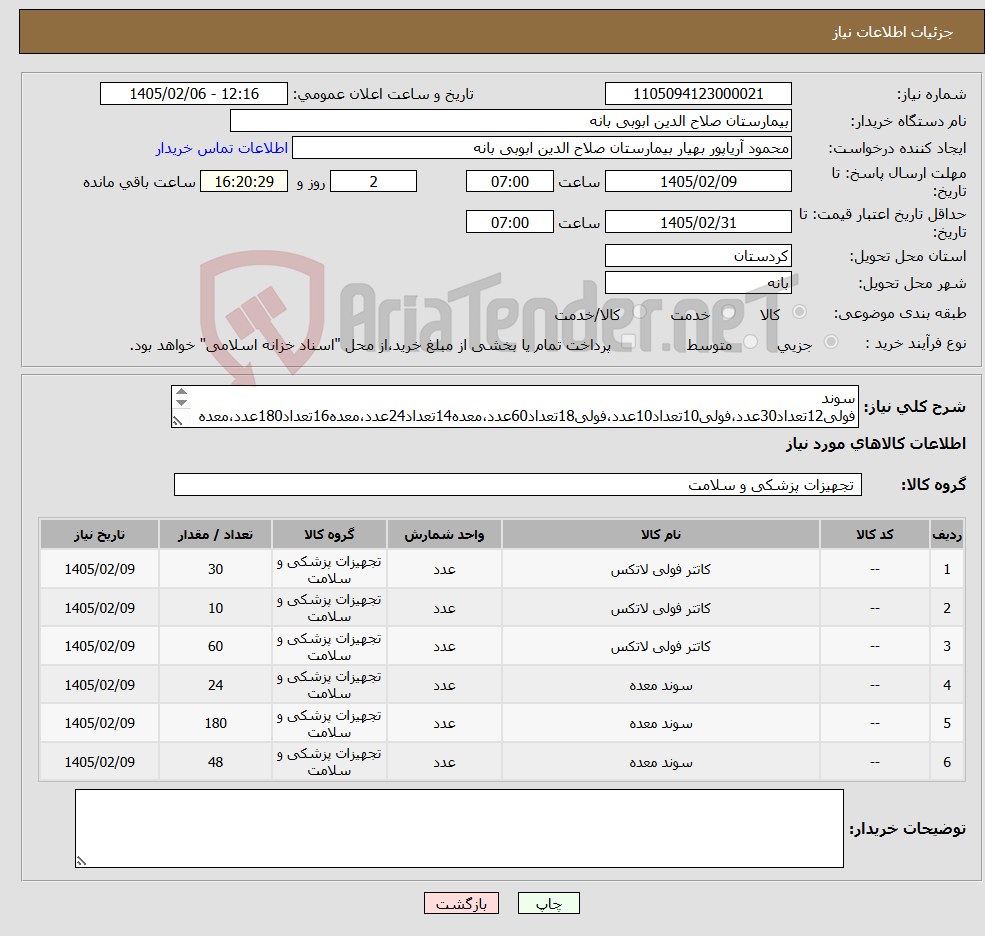Viewport: 985px width, 936px height.
Task: Click requester field محمود آریاپور بهیار
Action: [541, 148]
